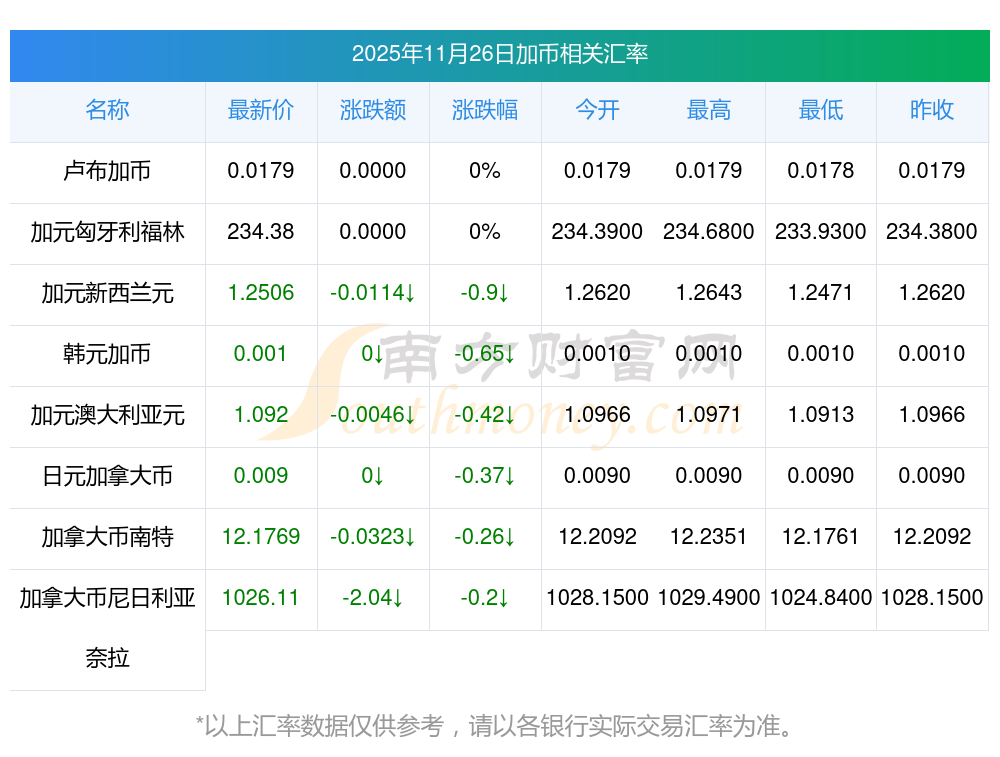Viewport: 1000px width, 757px height.
Task: Select the 加元新西兰元 currency pair name
Action: tap(107, 293)
